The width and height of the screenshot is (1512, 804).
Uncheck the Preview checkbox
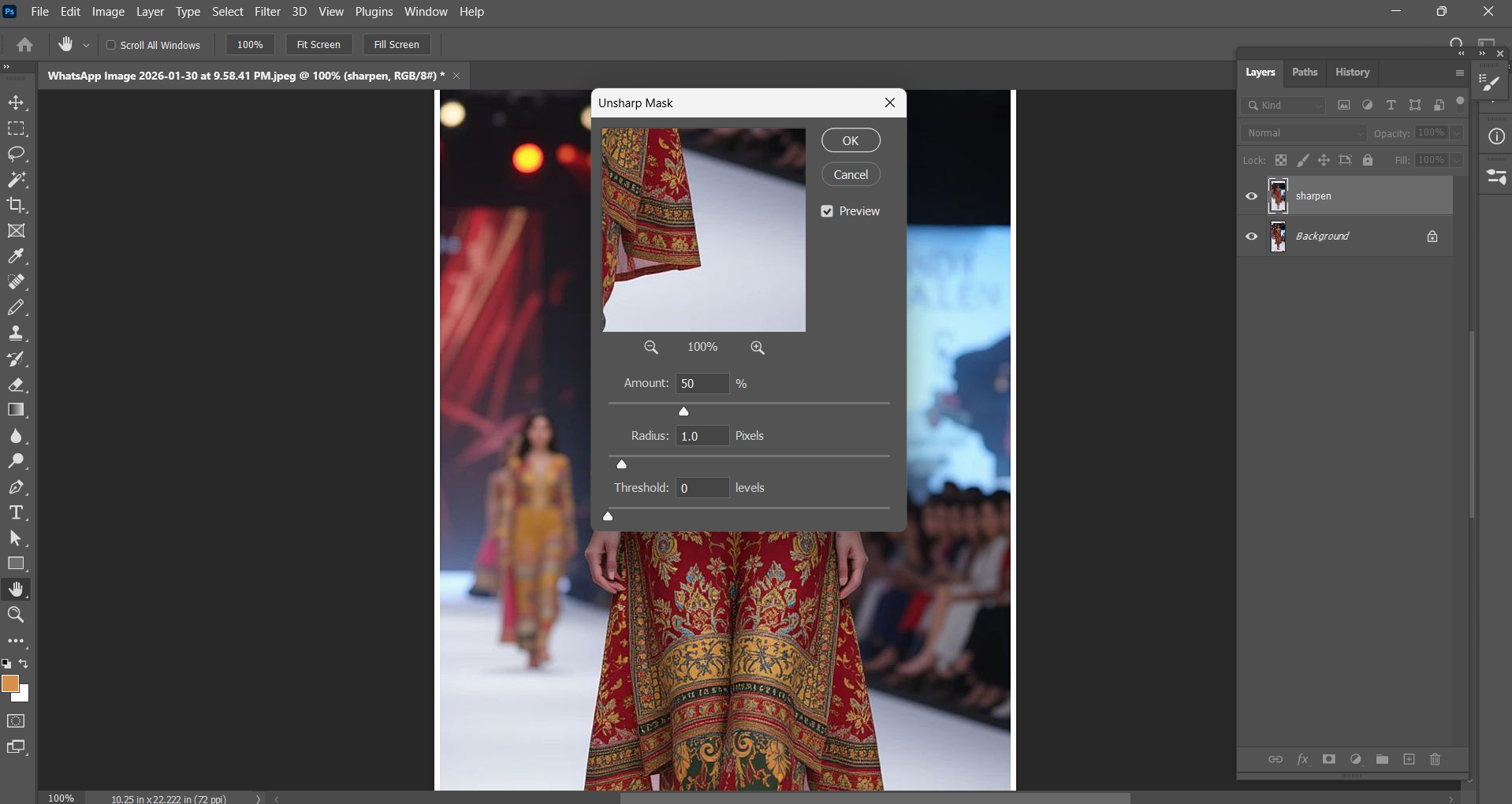(x=827, y=211)
